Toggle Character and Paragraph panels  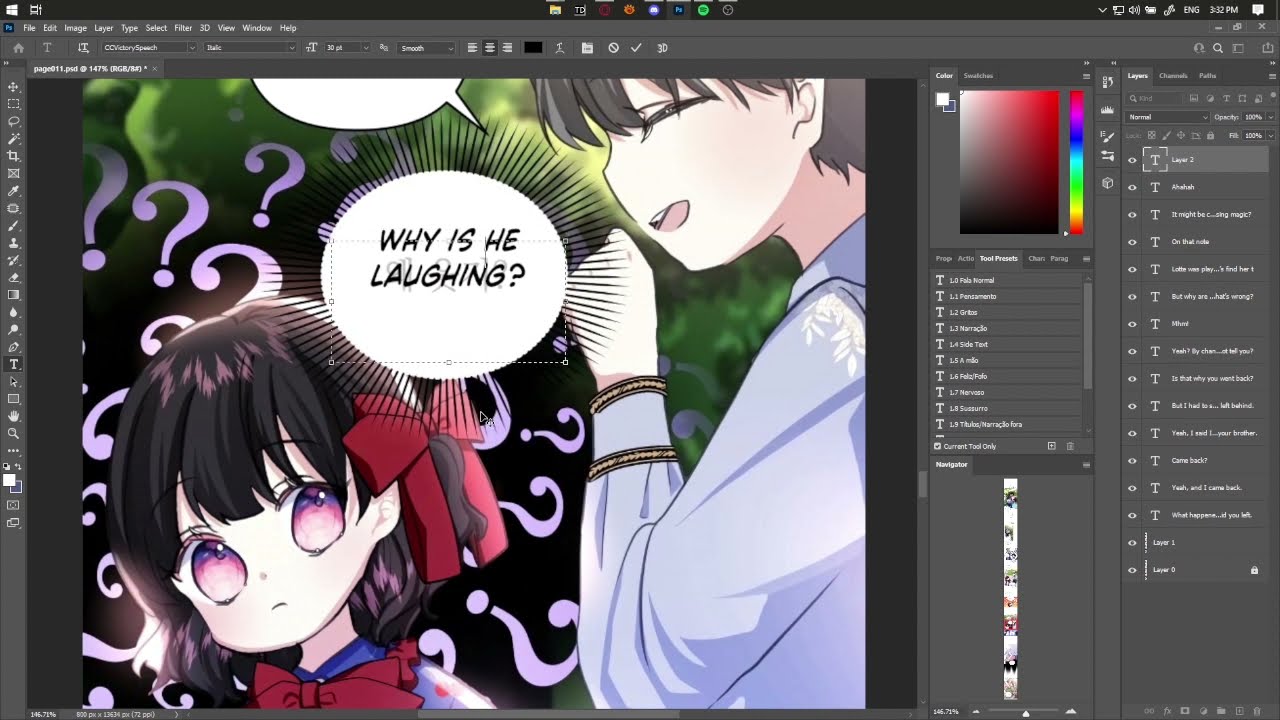click(x=587, y=48)
